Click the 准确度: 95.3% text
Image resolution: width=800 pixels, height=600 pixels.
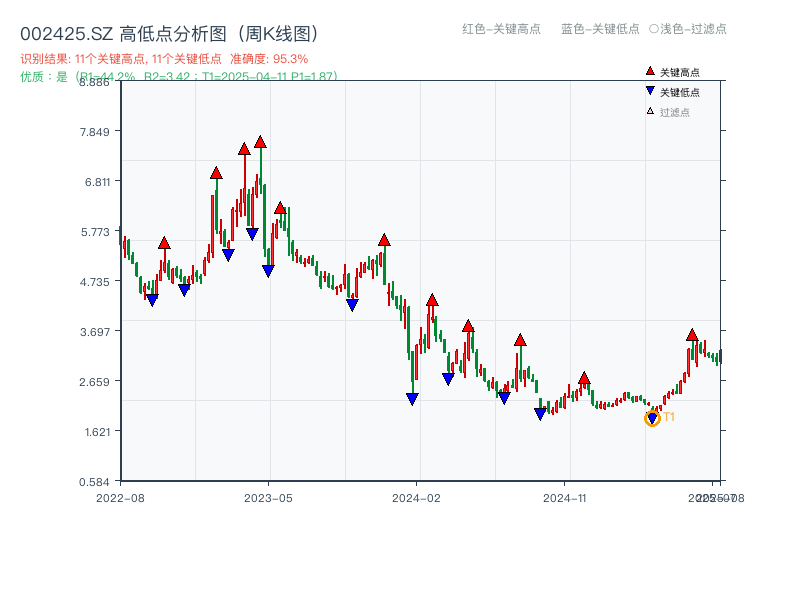[271, 58]
